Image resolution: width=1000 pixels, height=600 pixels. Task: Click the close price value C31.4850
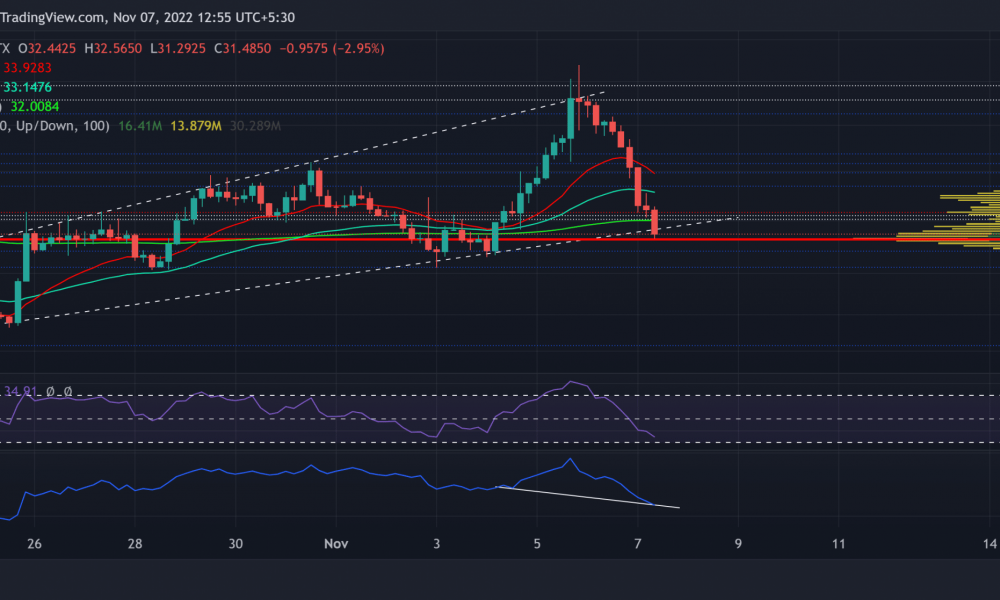(x=242, y=48)
